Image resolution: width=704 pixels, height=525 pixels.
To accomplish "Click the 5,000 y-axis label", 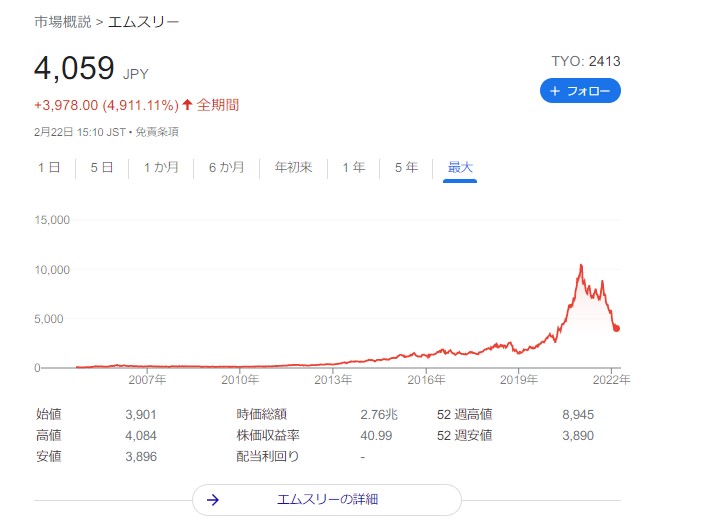I will (x=49, y=319).
